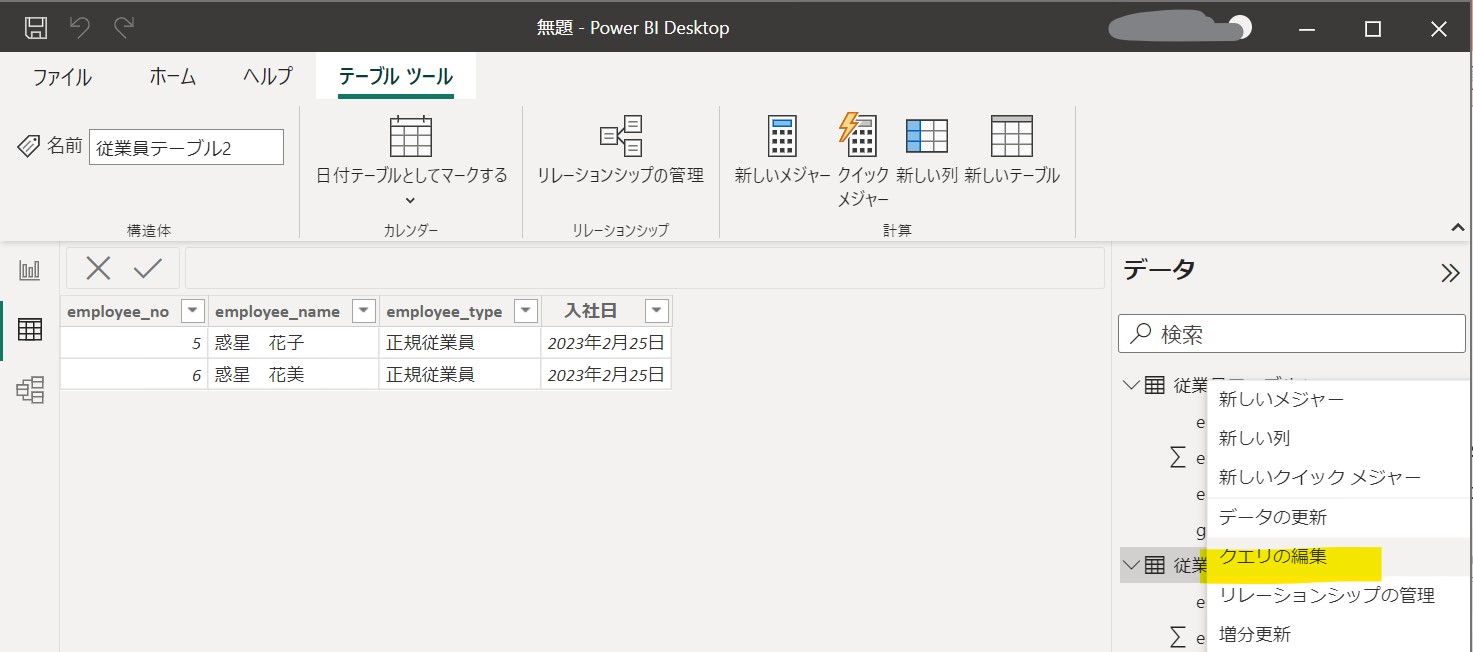This screenshot has height=652, width=1473.
Task: Click the Save icon in the title bar
Action: tap(35, 28)
